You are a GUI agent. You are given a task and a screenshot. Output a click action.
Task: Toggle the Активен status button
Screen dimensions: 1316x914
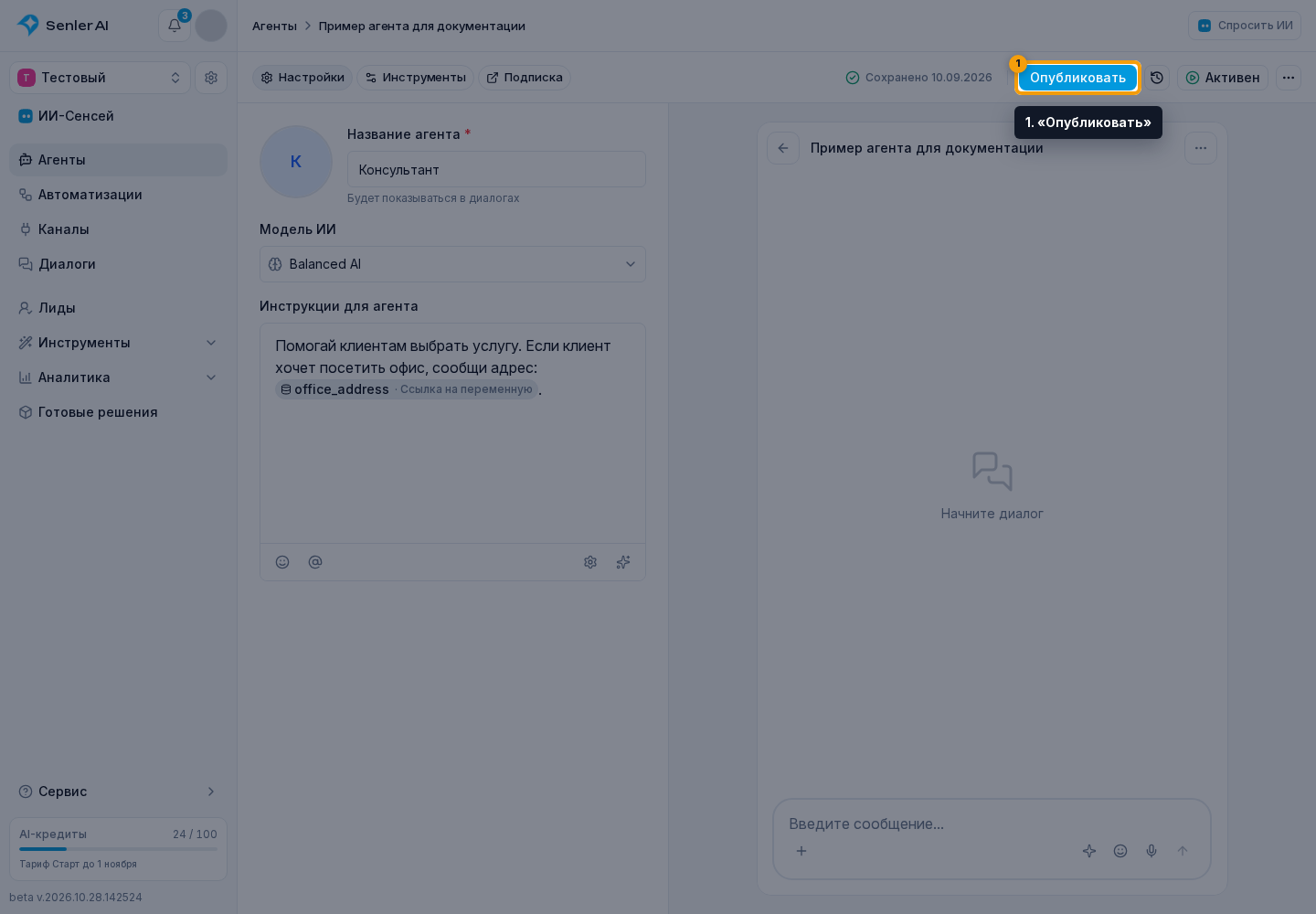(1223, 78)
